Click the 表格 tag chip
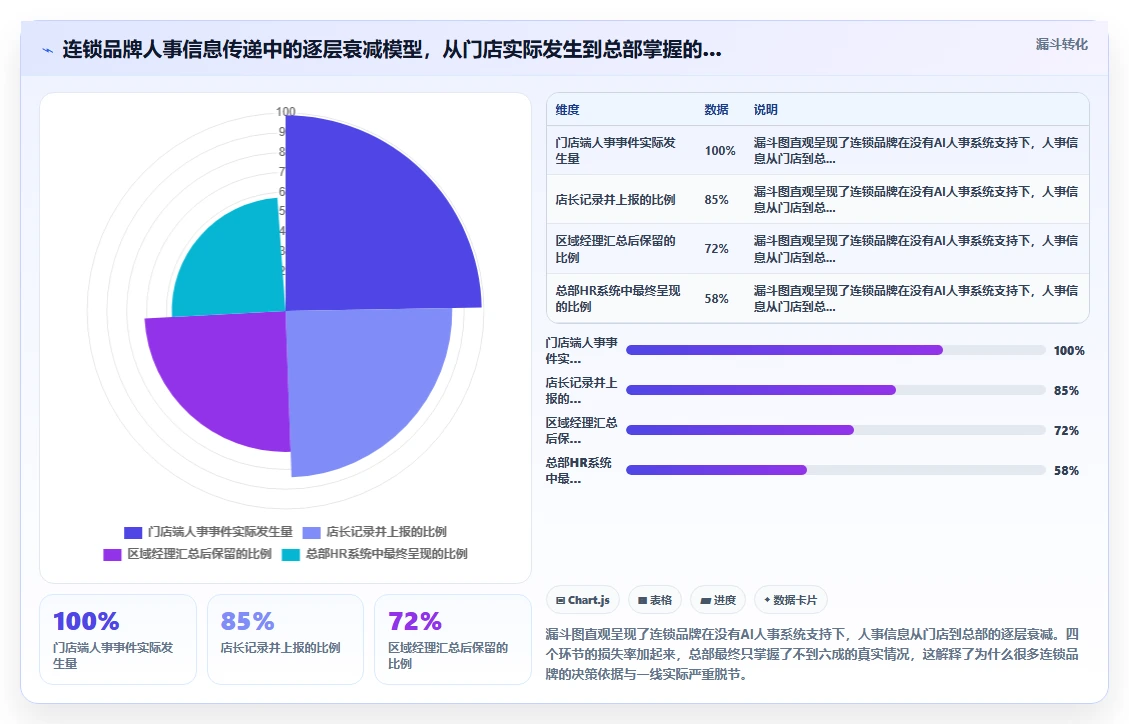This screenshot has height=724, width=1129. [x=655, y=600]
